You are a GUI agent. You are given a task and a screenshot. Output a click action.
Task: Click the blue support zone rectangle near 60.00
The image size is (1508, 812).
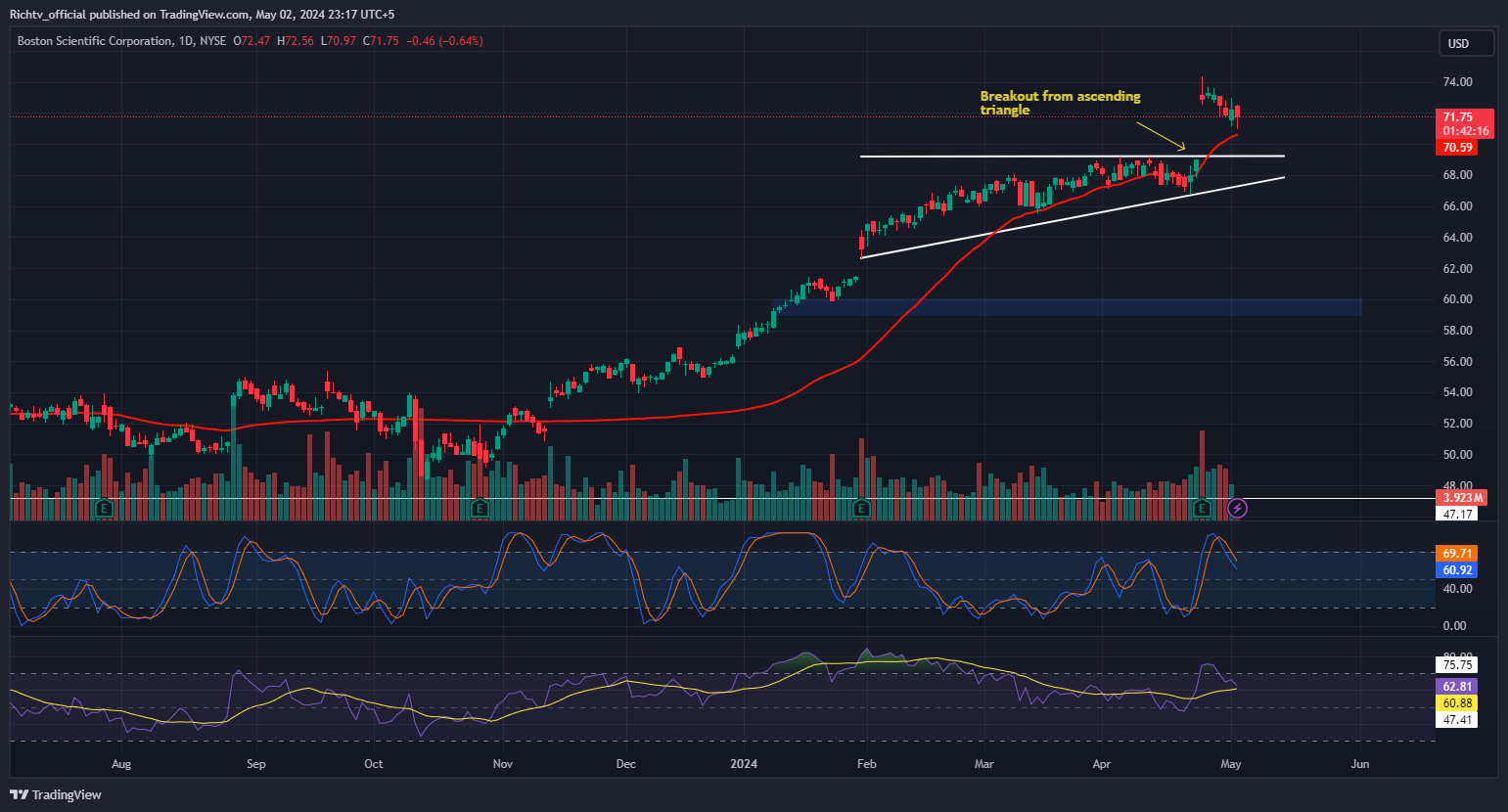coord(1067,307)
